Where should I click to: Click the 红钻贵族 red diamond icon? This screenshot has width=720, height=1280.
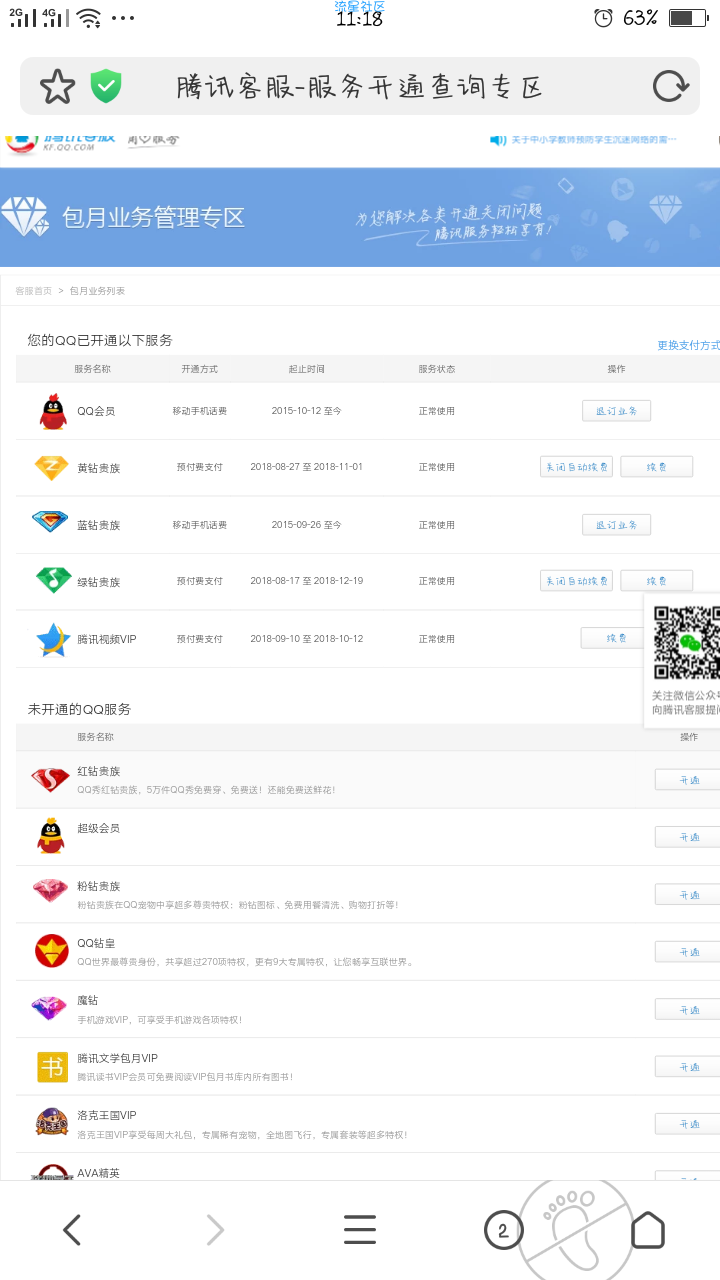[x=50, y=780]
